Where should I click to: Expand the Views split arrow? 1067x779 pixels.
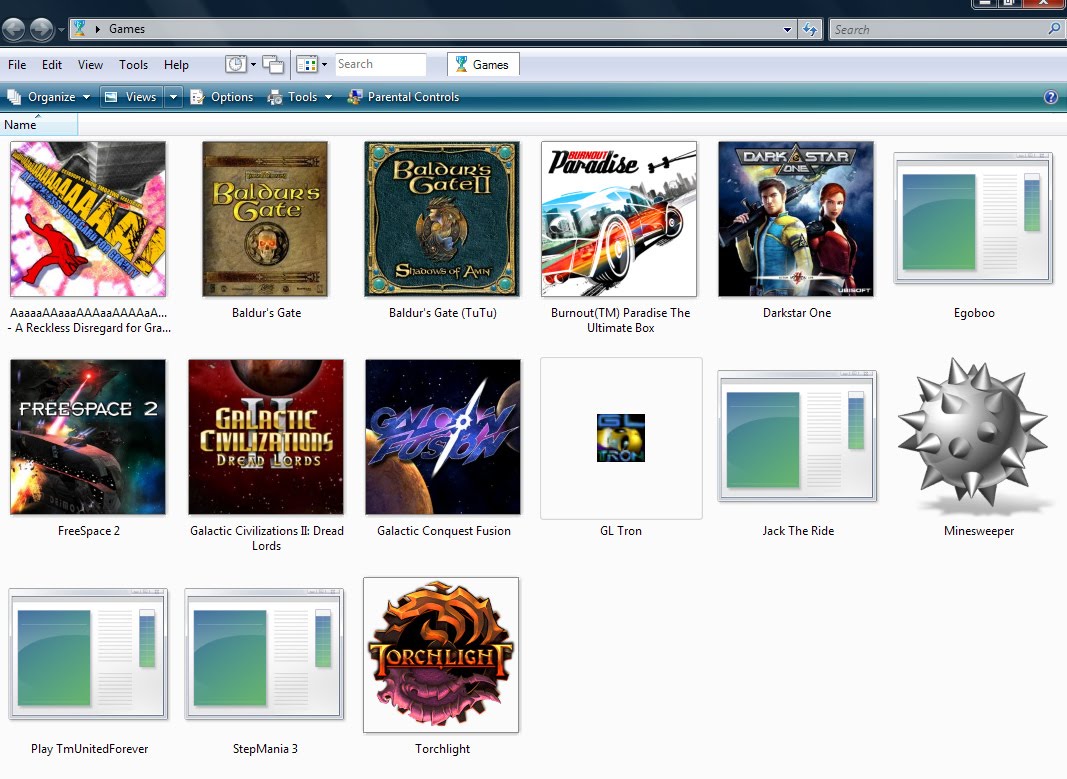point(173,97)
